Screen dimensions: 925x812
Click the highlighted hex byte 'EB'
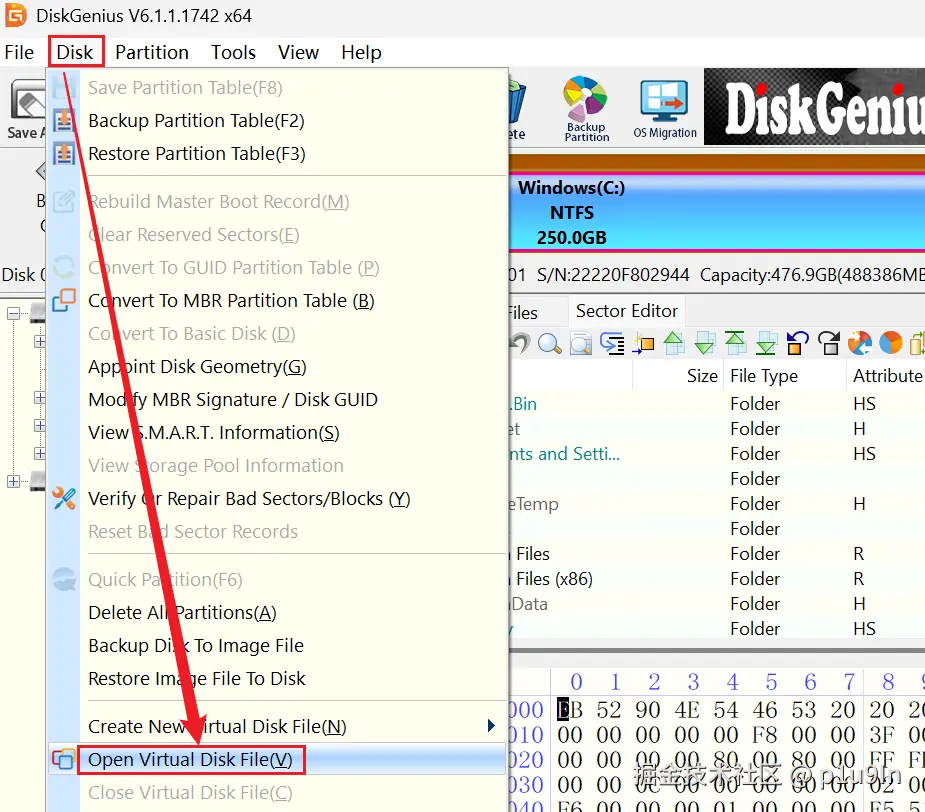[570, 710]
